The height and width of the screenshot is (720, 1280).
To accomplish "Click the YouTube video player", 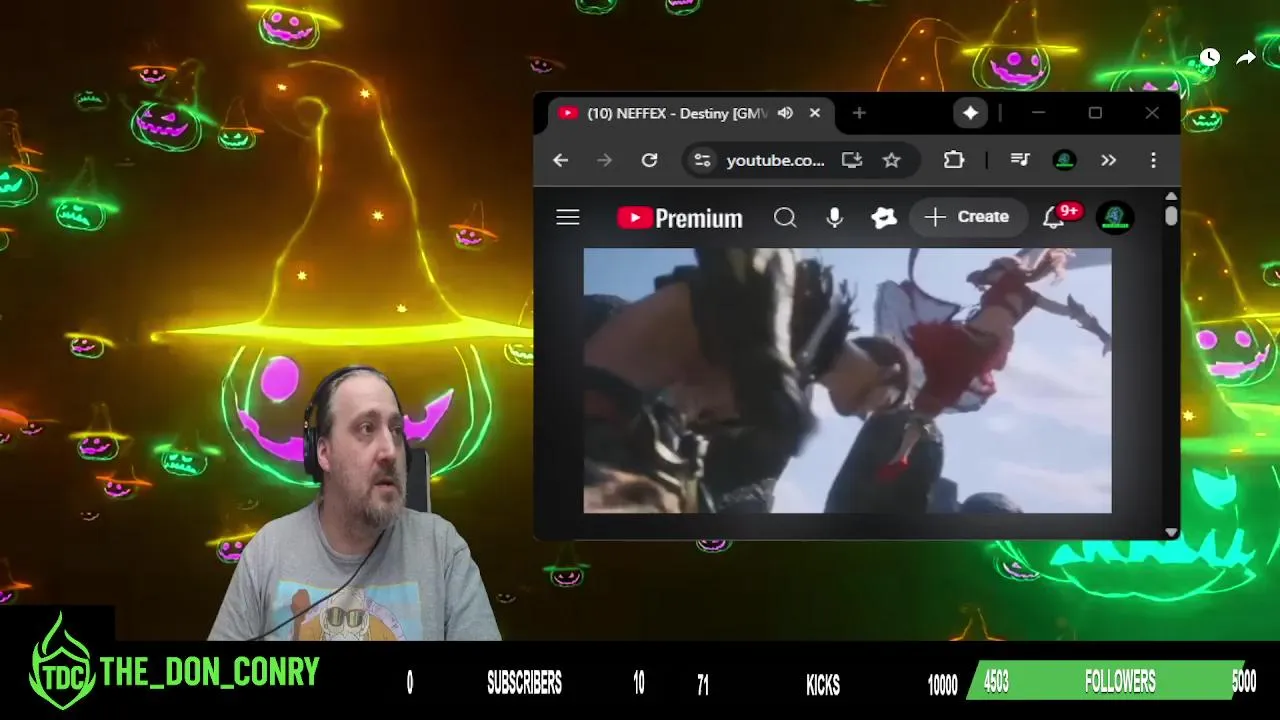I will tap(847, 380).
